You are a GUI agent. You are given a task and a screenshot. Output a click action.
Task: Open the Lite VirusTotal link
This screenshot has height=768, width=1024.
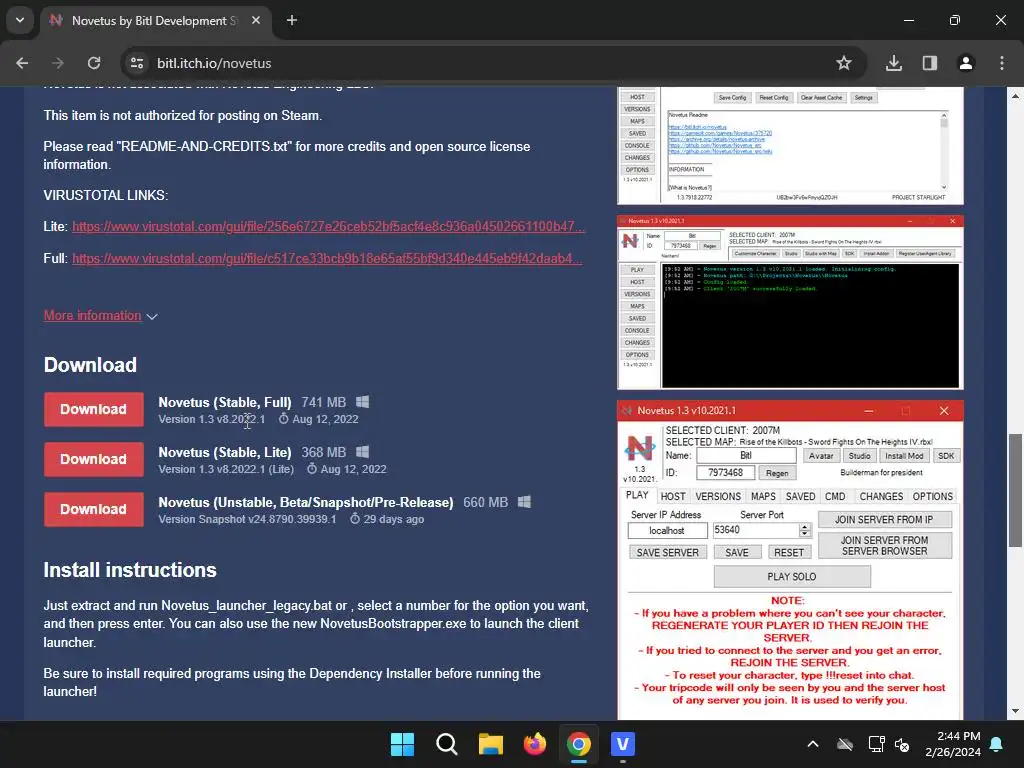tap(328, 227)
